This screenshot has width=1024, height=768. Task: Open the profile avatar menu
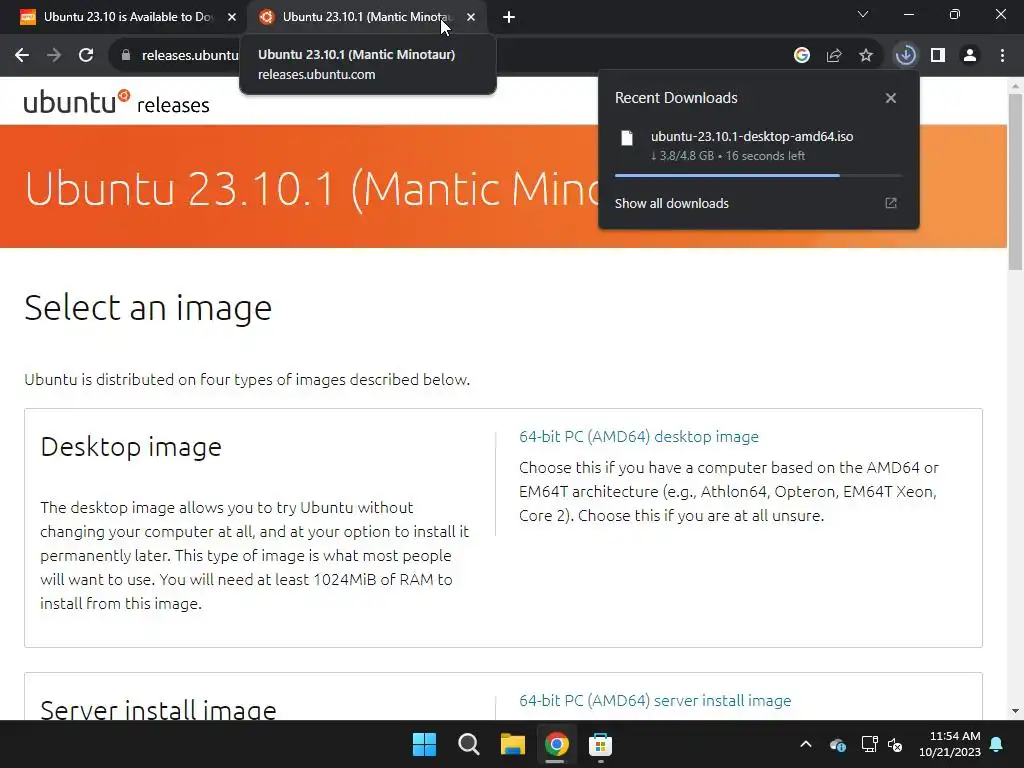pos(970,56)
